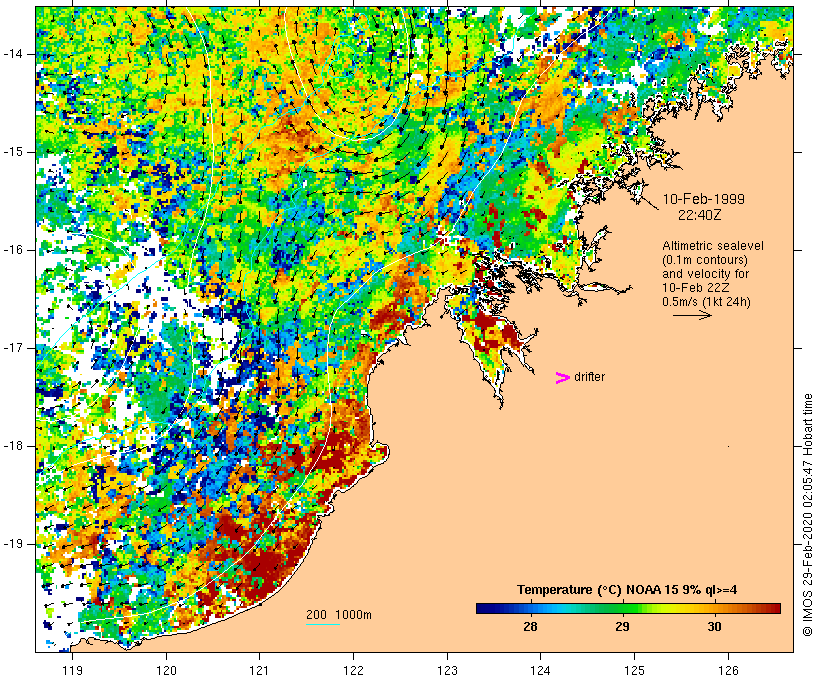This screenshot has width=820, height=680.
Task: Click the longitude axis label '120'
Action: [166, 671]
